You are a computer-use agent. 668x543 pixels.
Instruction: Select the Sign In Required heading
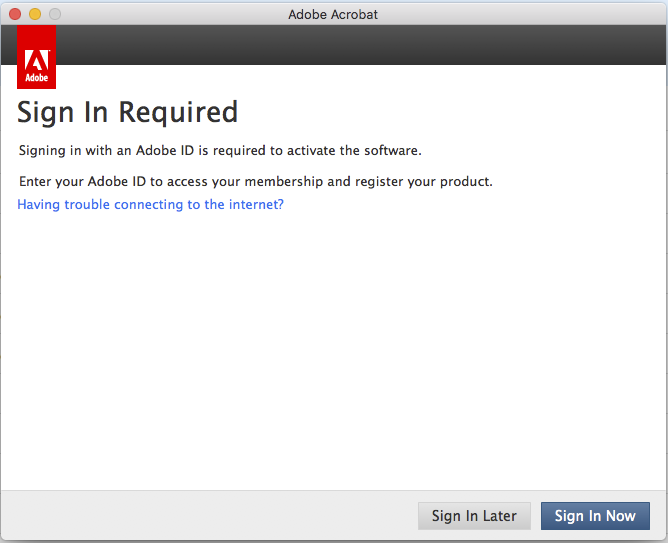[x=127, y=113]
